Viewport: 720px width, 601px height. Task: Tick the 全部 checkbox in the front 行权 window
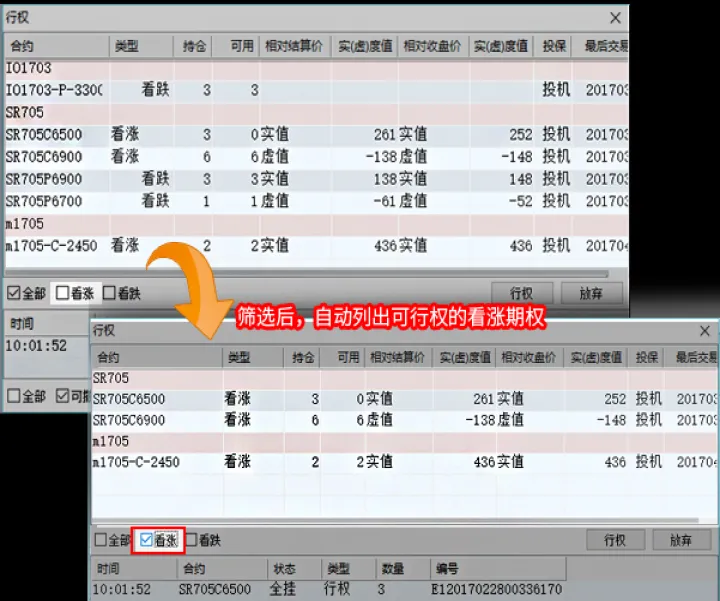pyautogui.click(x=101, y=540)
